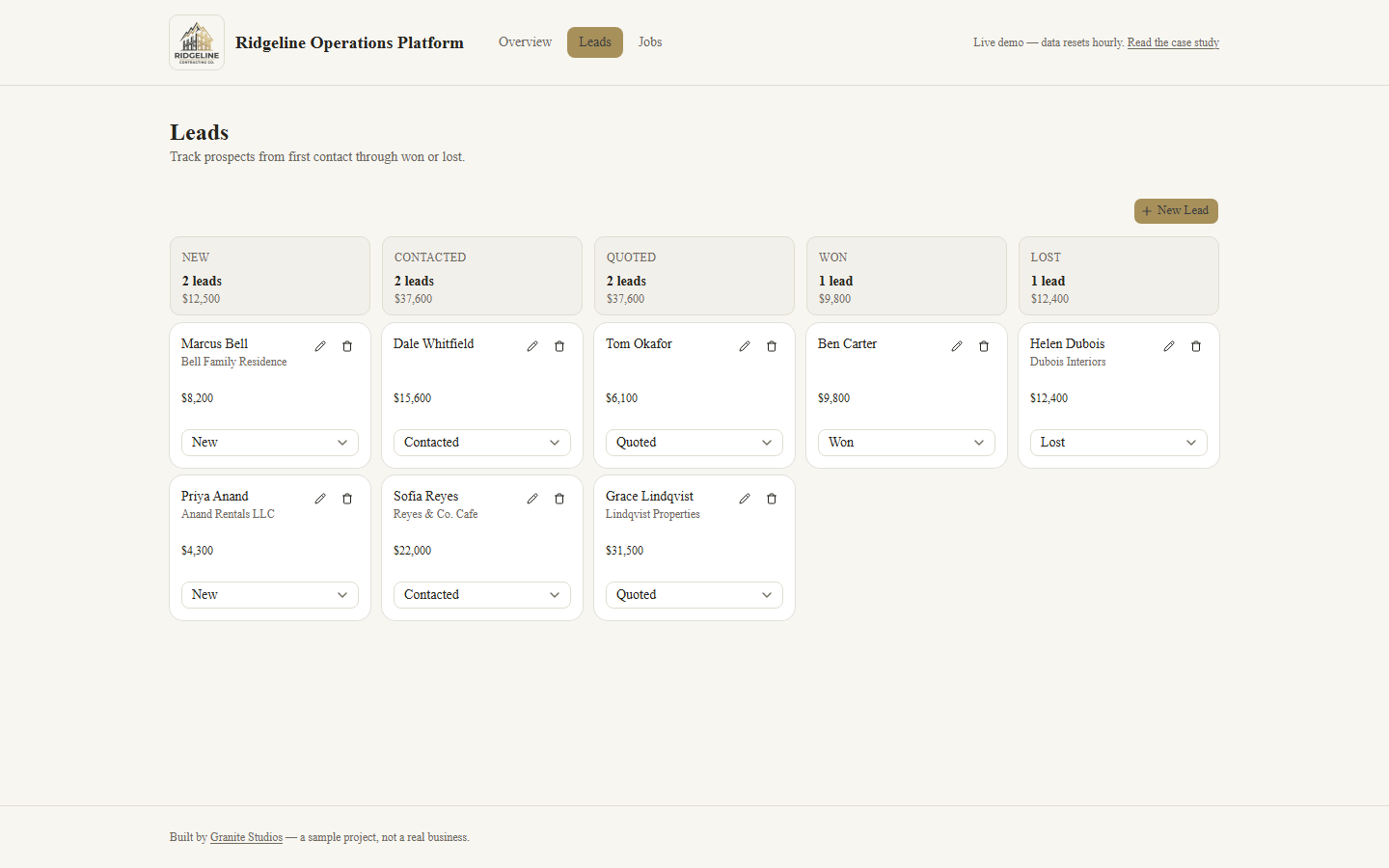Screen dimensions: 1389x868
Task: Click the Reyes & Co. Cafe text
Action: click(435, 514)
